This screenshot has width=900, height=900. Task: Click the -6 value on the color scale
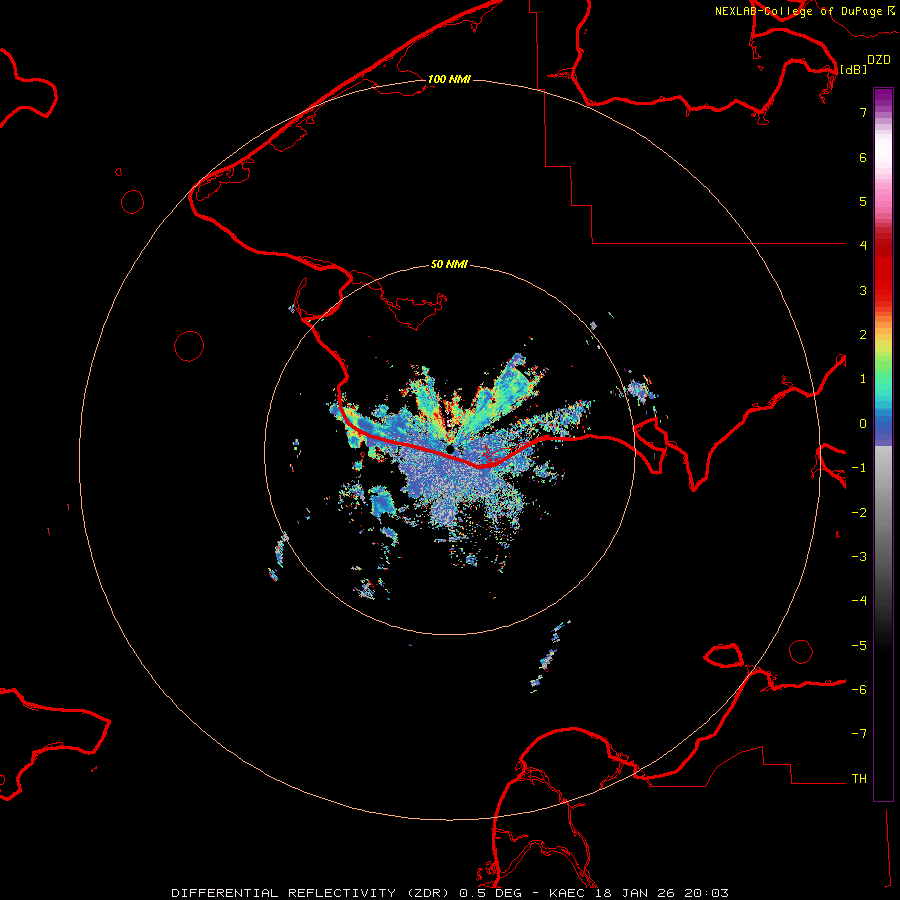click(x=859, y=690)
